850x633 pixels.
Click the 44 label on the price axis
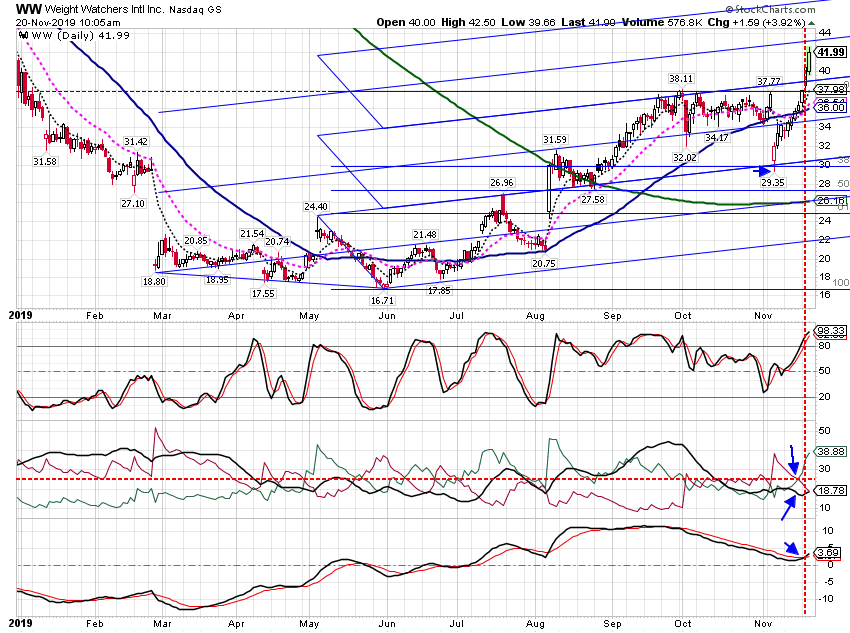[825, 33]
